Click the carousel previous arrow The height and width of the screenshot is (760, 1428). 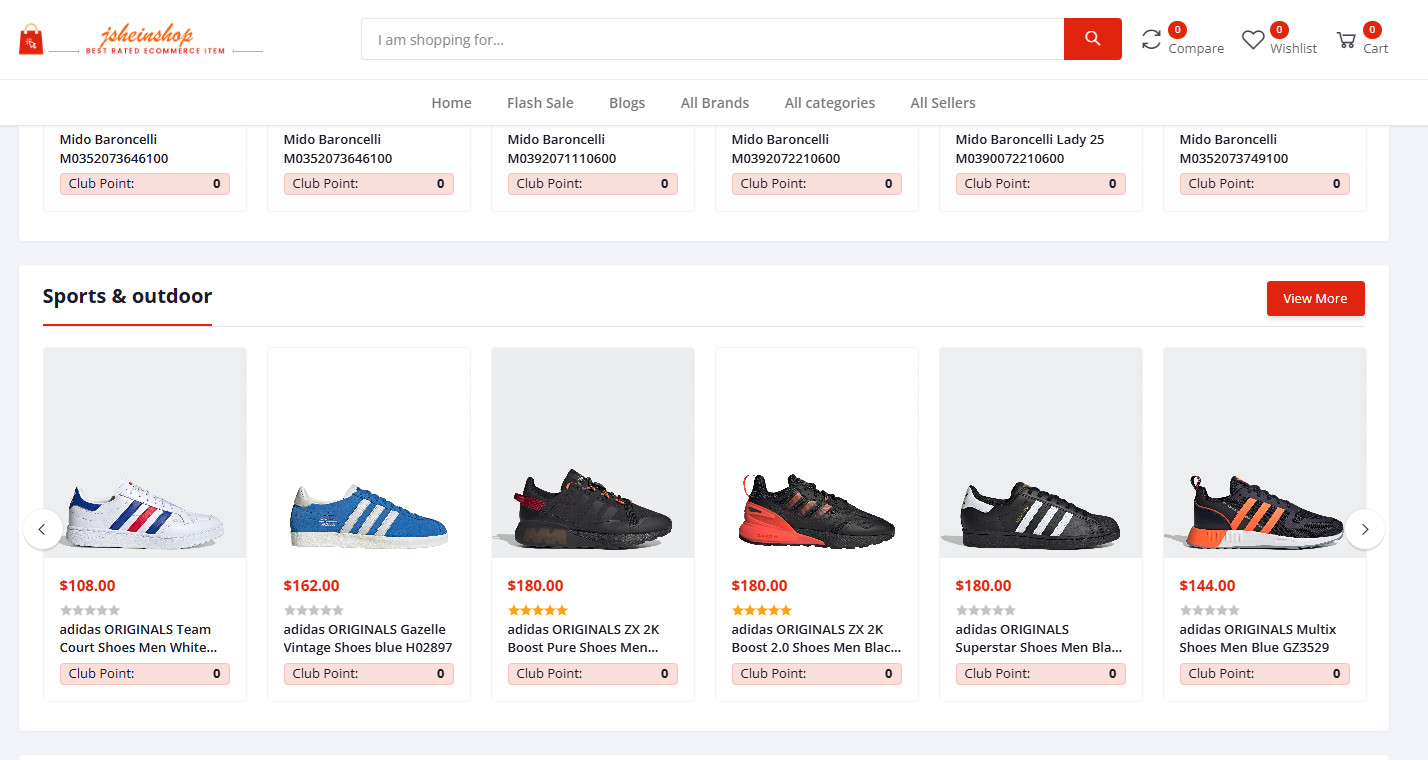(42, 529)
